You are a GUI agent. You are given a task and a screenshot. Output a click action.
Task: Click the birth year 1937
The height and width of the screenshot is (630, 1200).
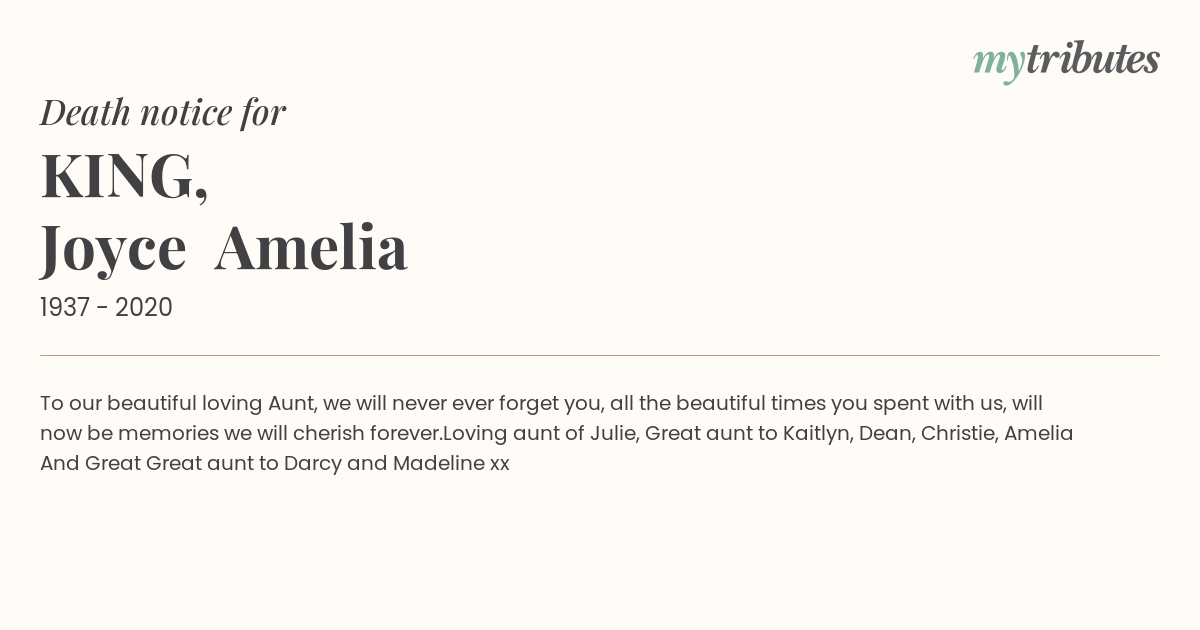click(65, 308)
